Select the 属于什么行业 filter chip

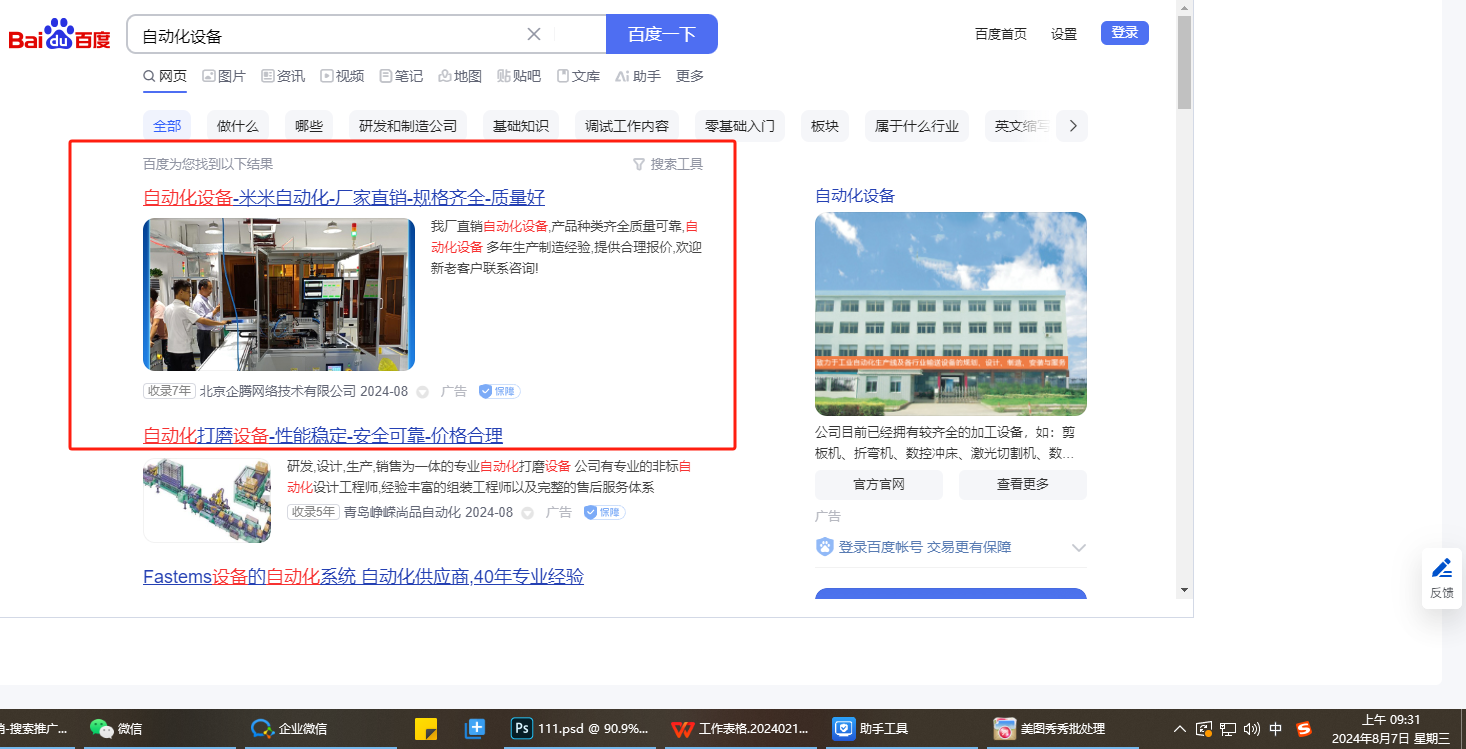917,126
